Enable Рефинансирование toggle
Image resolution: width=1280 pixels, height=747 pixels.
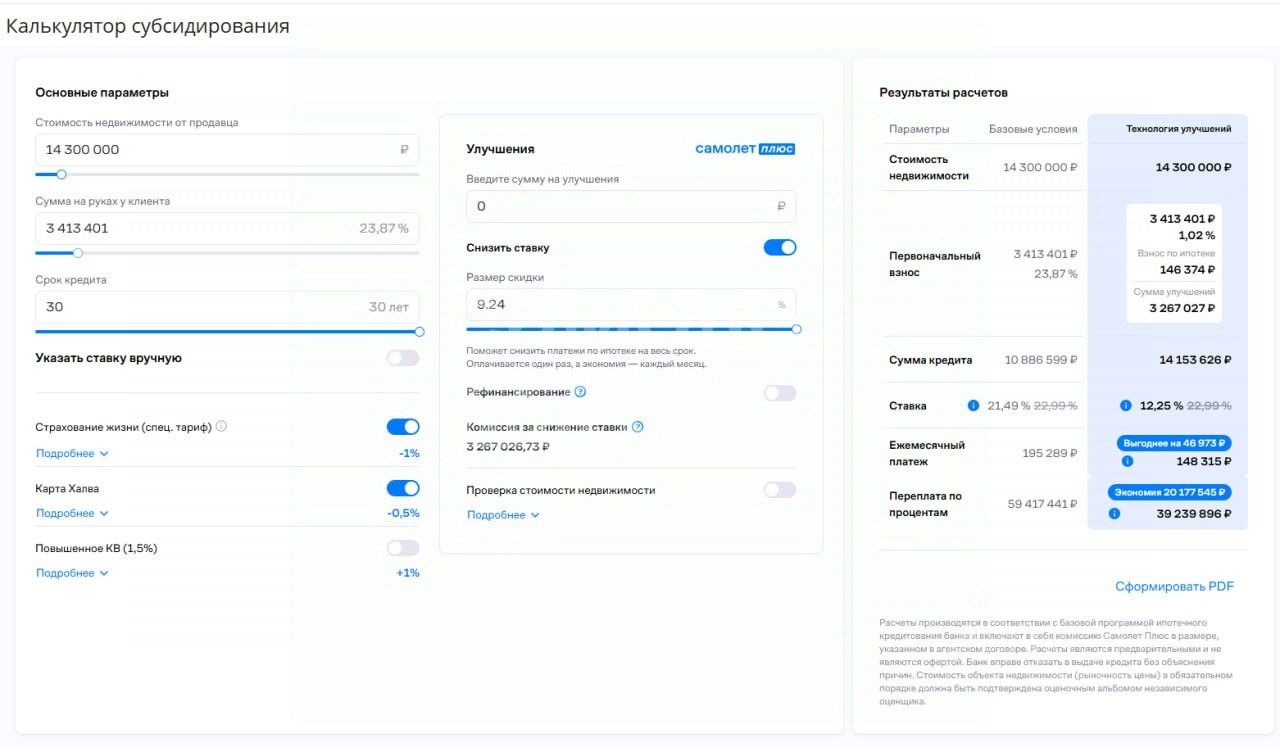point(780,393)
